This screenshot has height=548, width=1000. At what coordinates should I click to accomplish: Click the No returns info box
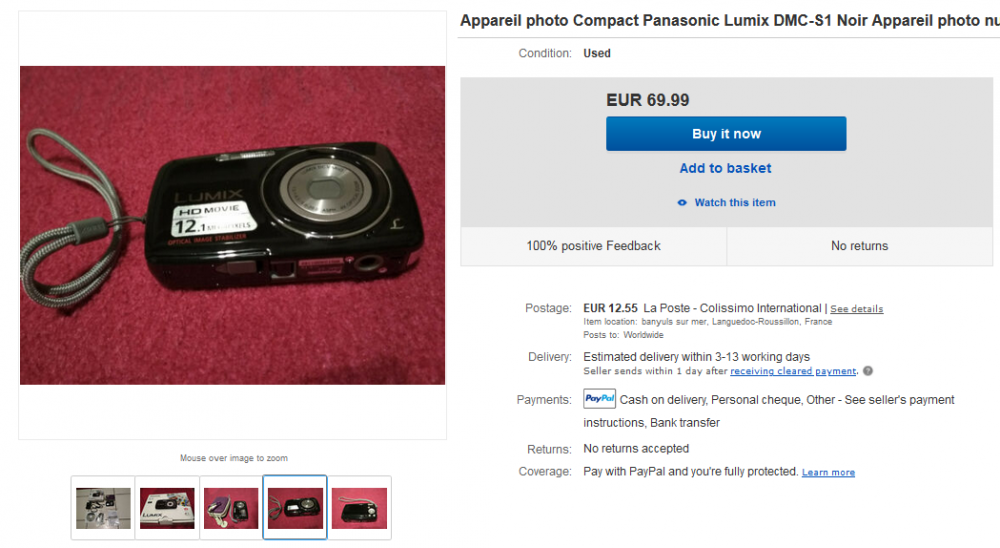[859, 246]
